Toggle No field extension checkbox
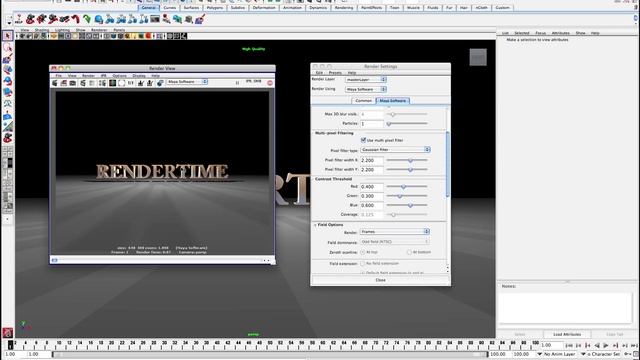This screenshot has width=640, height=360. click(x=363, y=264)
